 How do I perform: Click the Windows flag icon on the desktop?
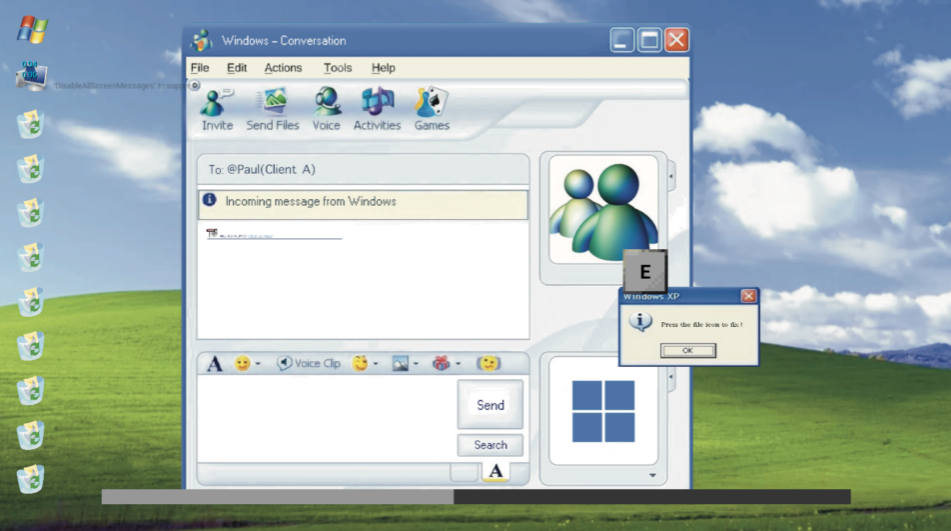(32, 28)
